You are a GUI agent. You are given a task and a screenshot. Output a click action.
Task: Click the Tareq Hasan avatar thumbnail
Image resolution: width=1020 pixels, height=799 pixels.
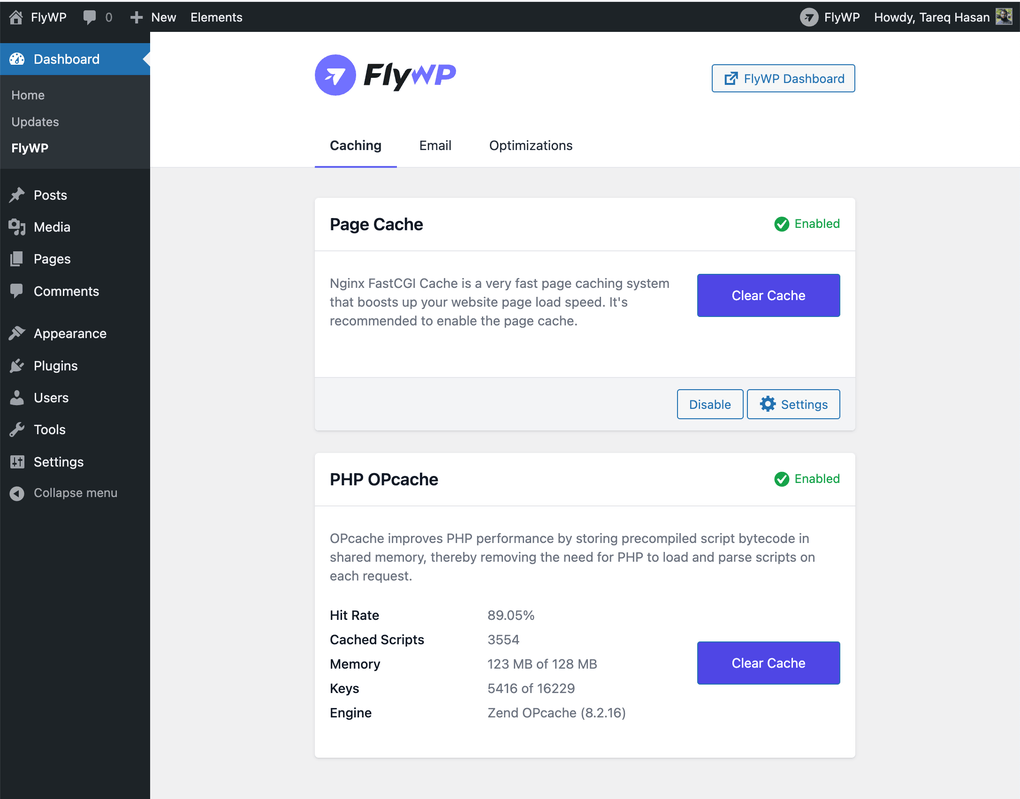tap(1004, 17)
